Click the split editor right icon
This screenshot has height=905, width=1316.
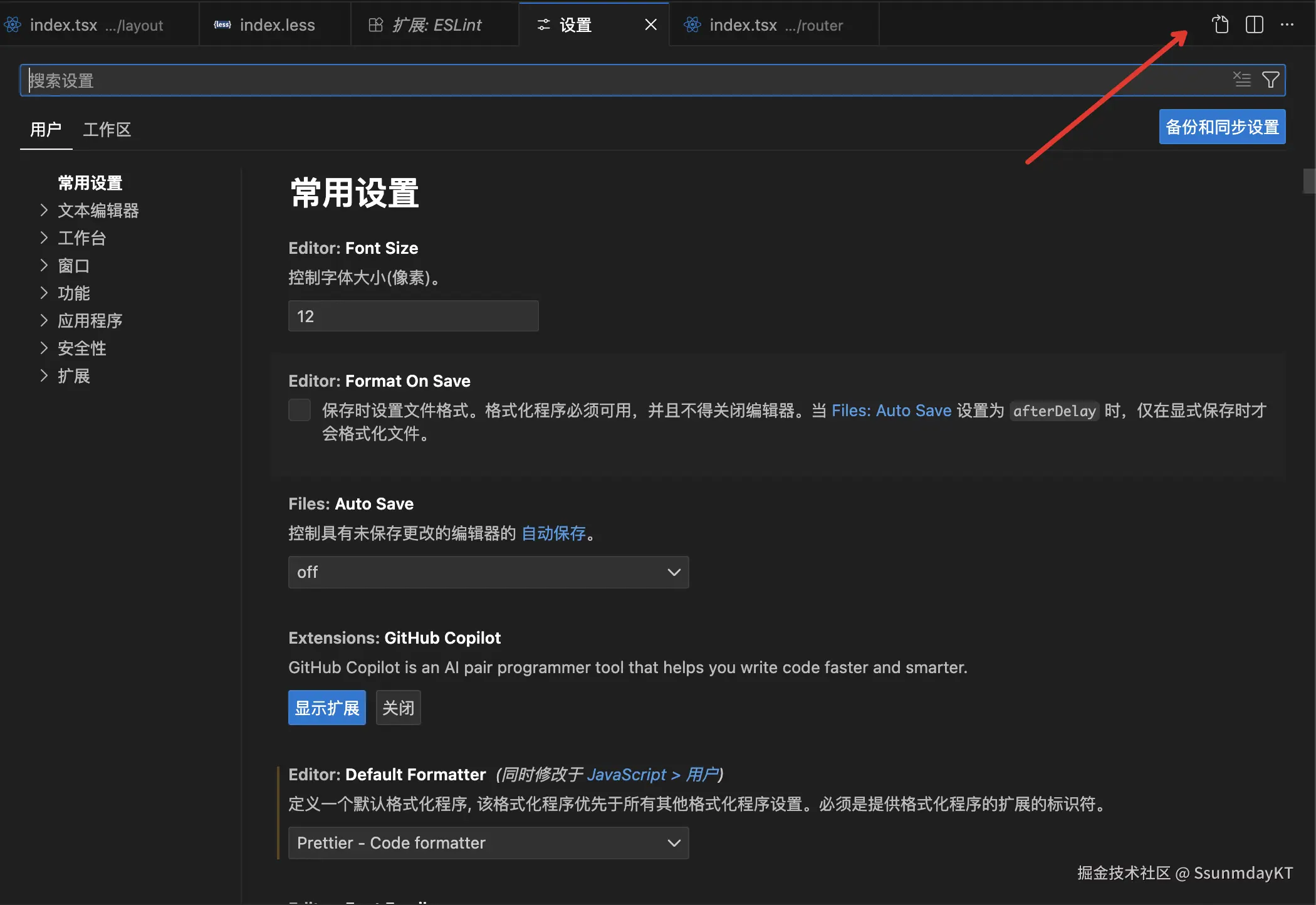tap(1254, 24)
